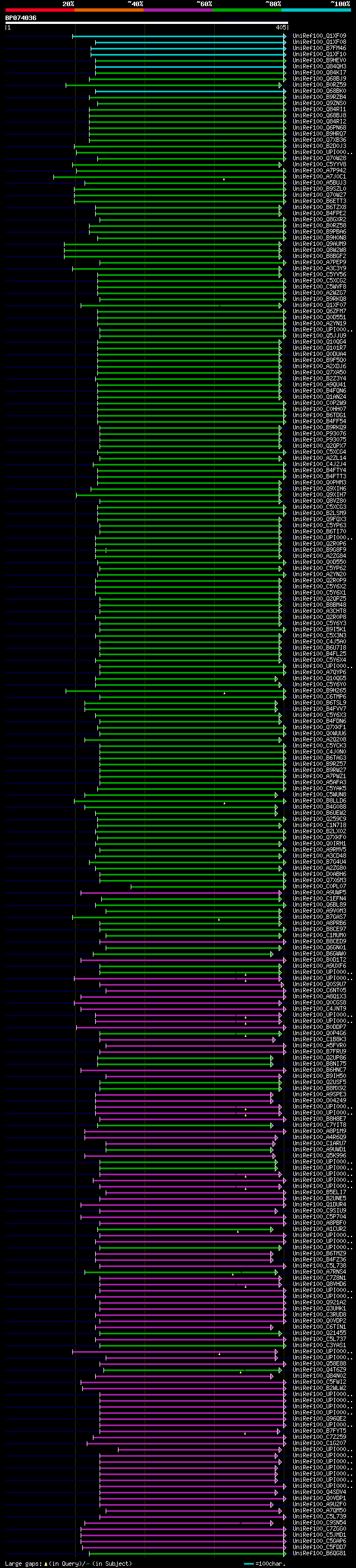The width and height of the screenshot is (356, 1568).
Task: Open the UniRef100_B9HEV0 hit
Action: 319,60
